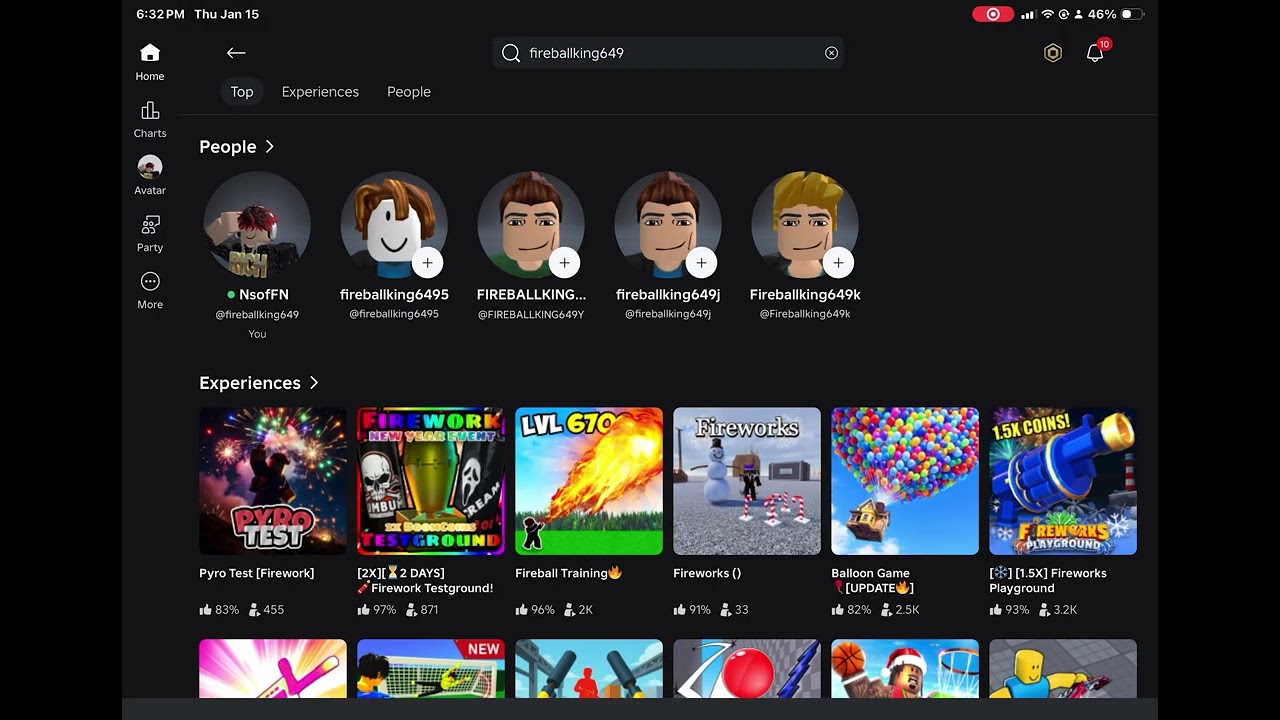Open the Fireworks Playground thumbnail
The image size is (1280, 720).
click(1063, 481)
